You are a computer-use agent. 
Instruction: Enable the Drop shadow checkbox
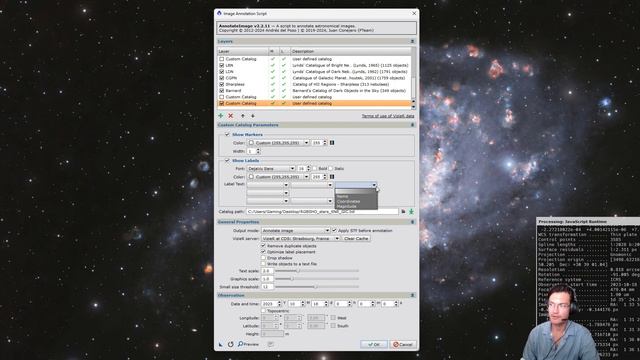pos(263,258)
